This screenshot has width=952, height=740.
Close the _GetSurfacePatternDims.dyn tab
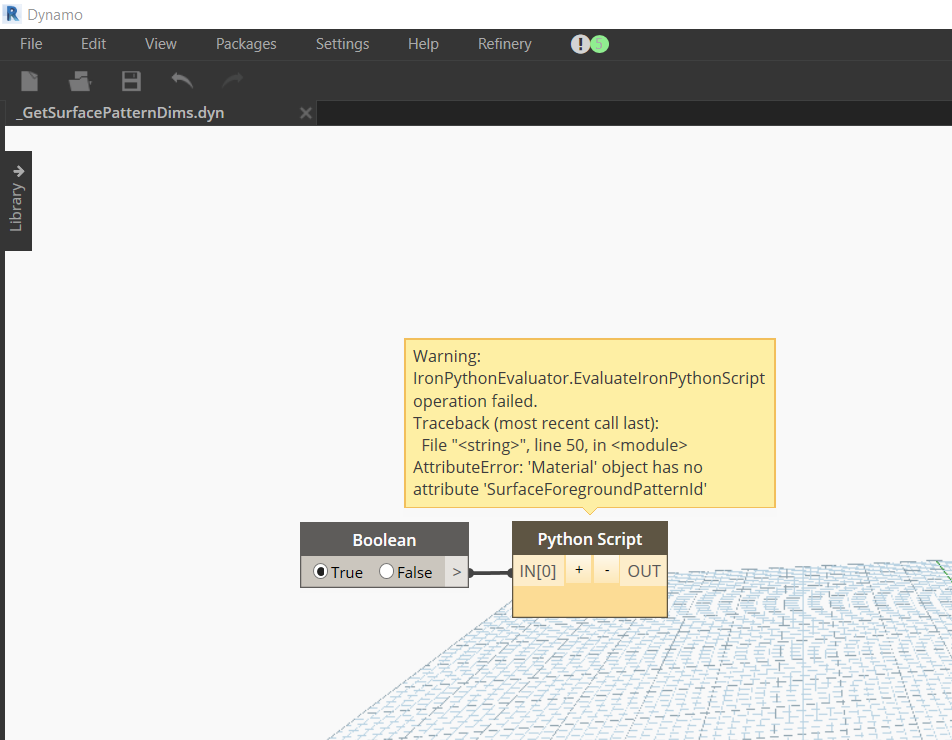306,113
